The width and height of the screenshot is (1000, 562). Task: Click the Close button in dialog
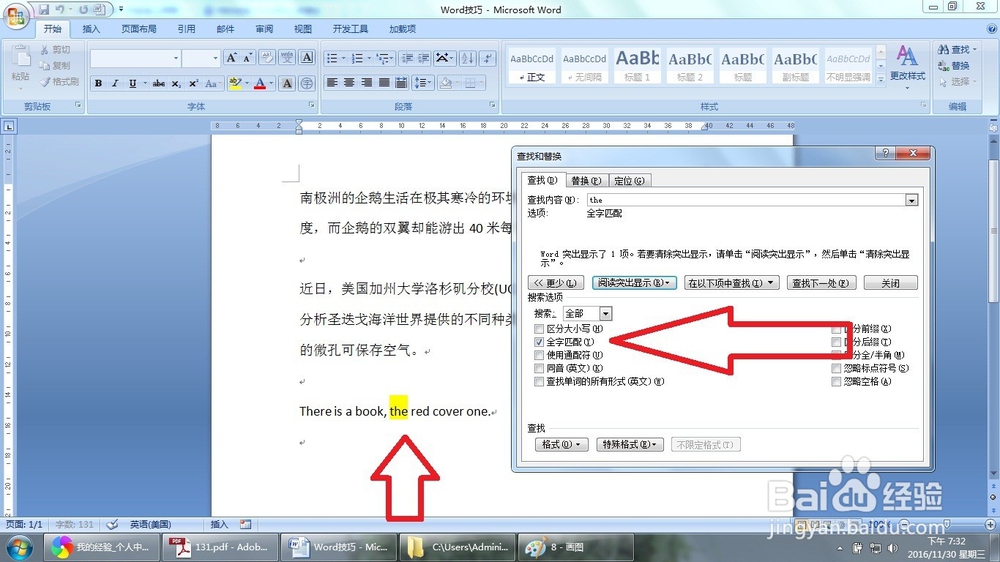click(x=890, y=283)
